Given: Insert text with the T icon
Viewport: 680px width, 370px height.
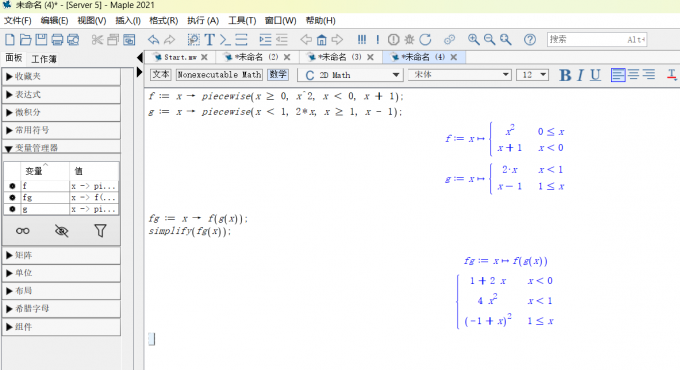Looking at the screenshot, I should click(x=209, y=40).
